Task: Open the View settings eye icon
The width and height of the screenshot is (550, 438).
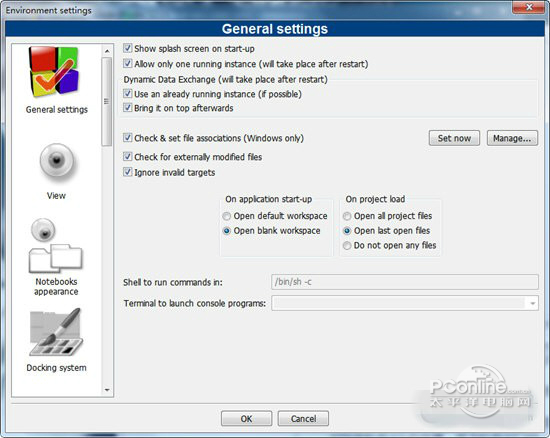Action: (x=56, y=162)
